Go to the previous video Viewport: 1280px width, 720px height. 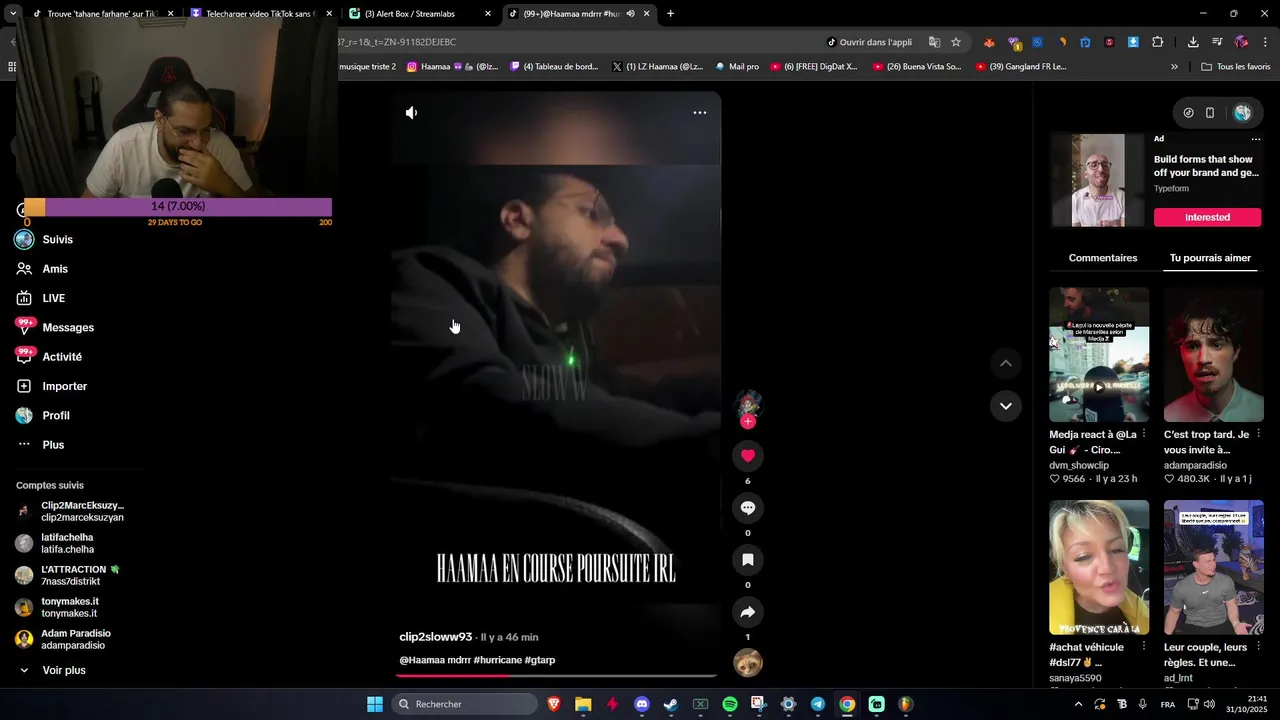(x=1006, y=363)
